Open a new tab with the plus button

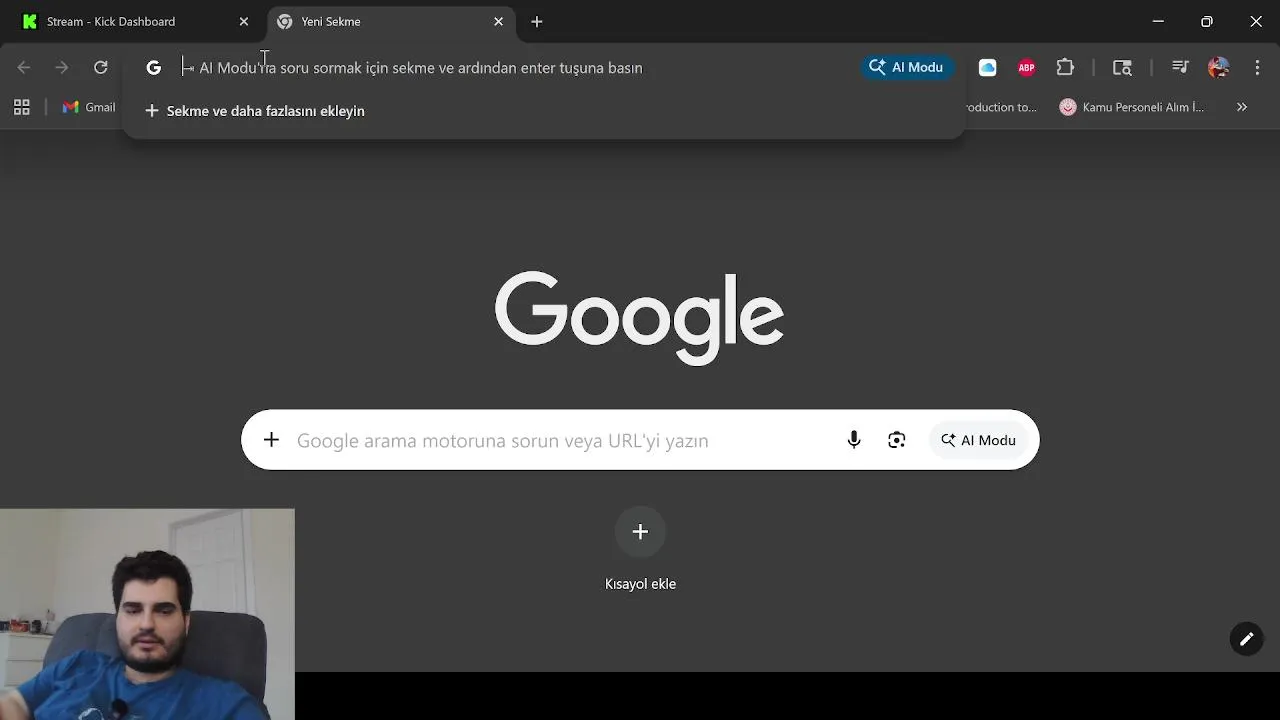537,21
